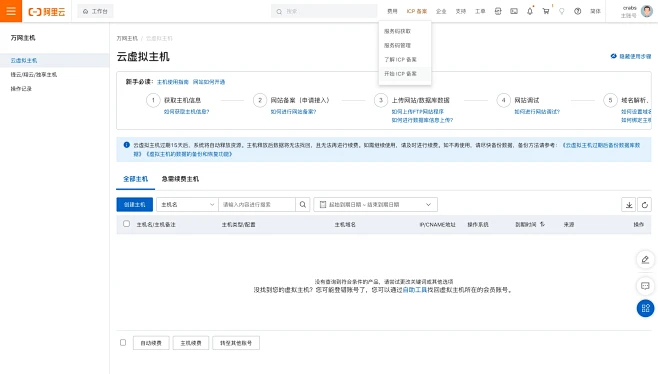The image size is (658, 374).
Task: Expand the 主机名 filter dropdown
Action: [x=187, y=204]
